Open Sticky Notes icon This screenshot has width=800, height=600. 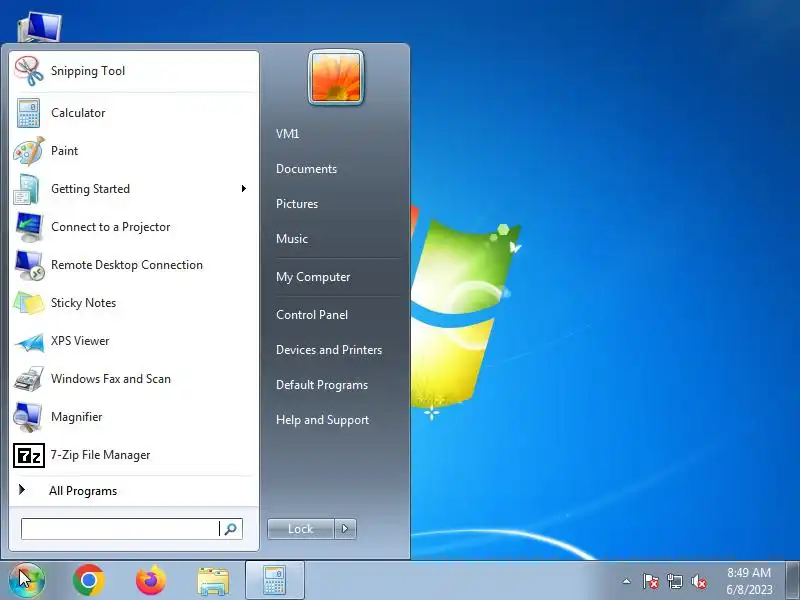point(29,303)
